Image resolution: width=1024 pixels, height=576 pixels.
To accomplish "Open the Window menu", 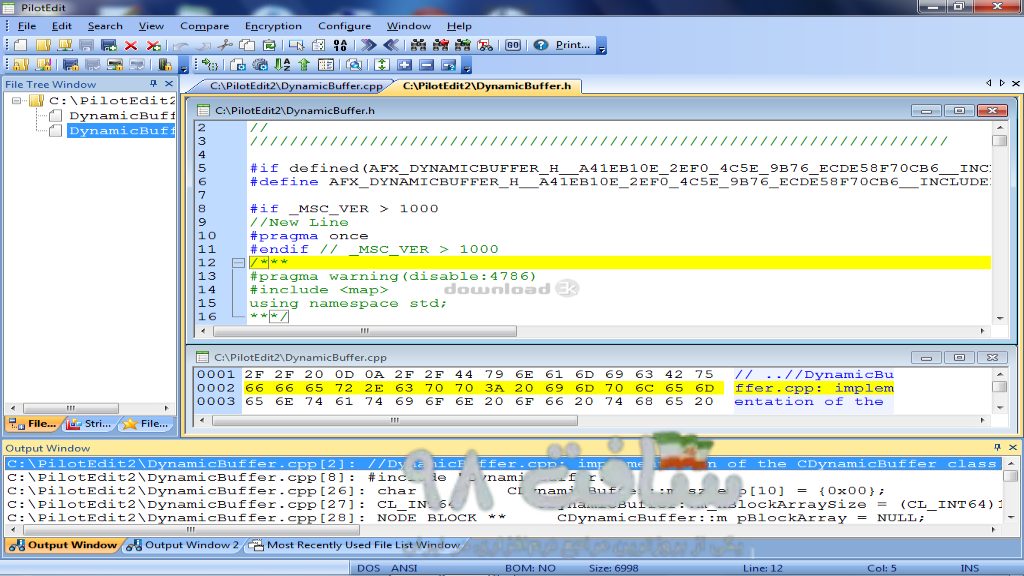I will [408, 26].
